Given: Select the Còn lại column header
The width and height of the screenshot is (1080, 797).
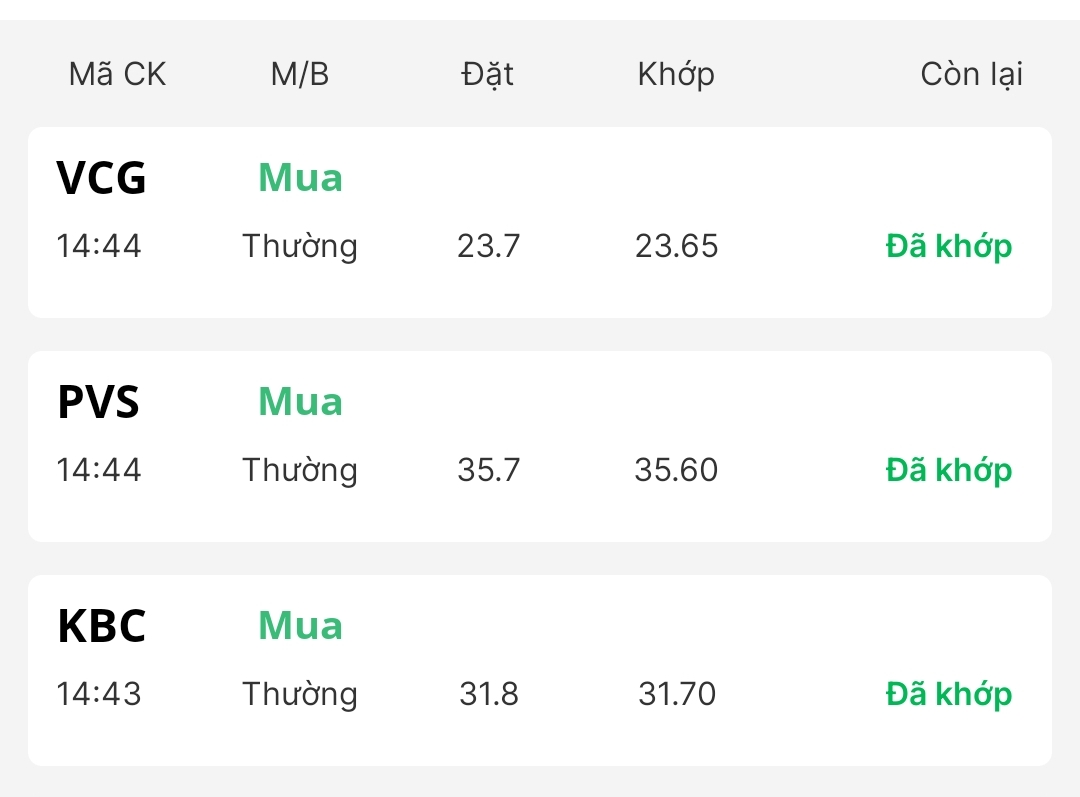Looking at the screenshot, I should (x=971, y=74).
